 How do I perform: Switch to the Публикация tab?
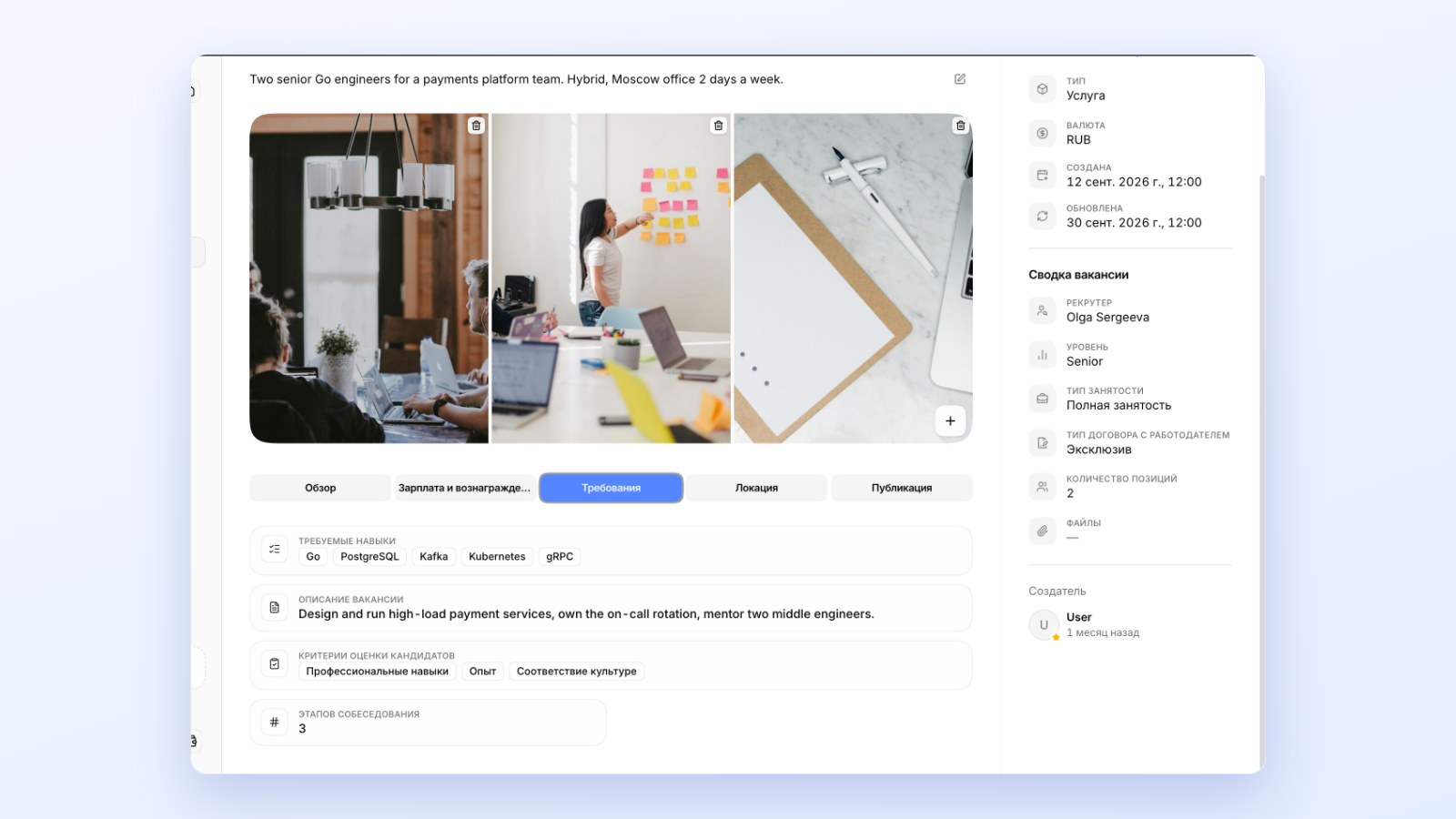click(902, 488)
